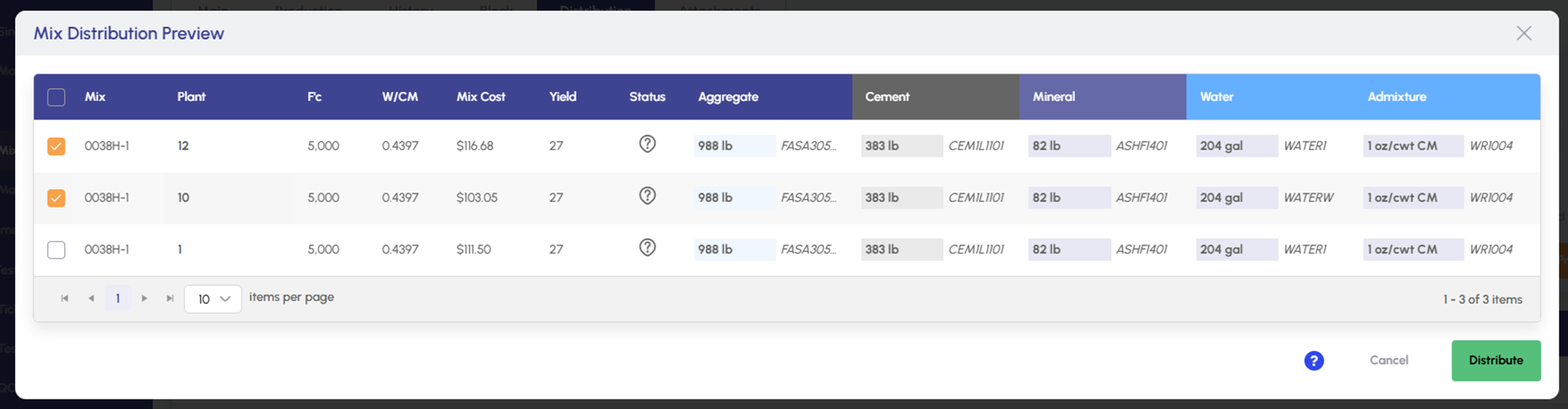Click the blue help icon beside Cancel
Image resolution: width=1568 pixels, height=409 pixels.
[1314, 361]
